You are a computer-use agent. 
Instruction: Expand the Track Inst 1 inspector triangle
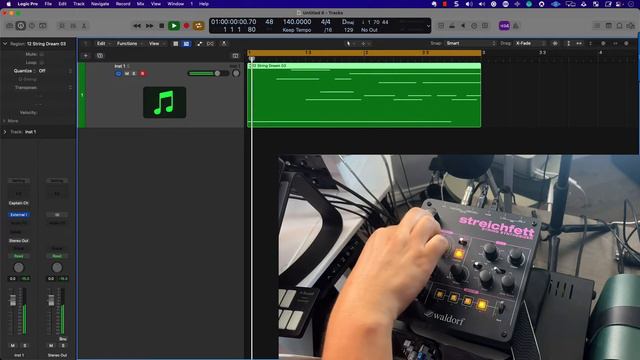[5, 132]
